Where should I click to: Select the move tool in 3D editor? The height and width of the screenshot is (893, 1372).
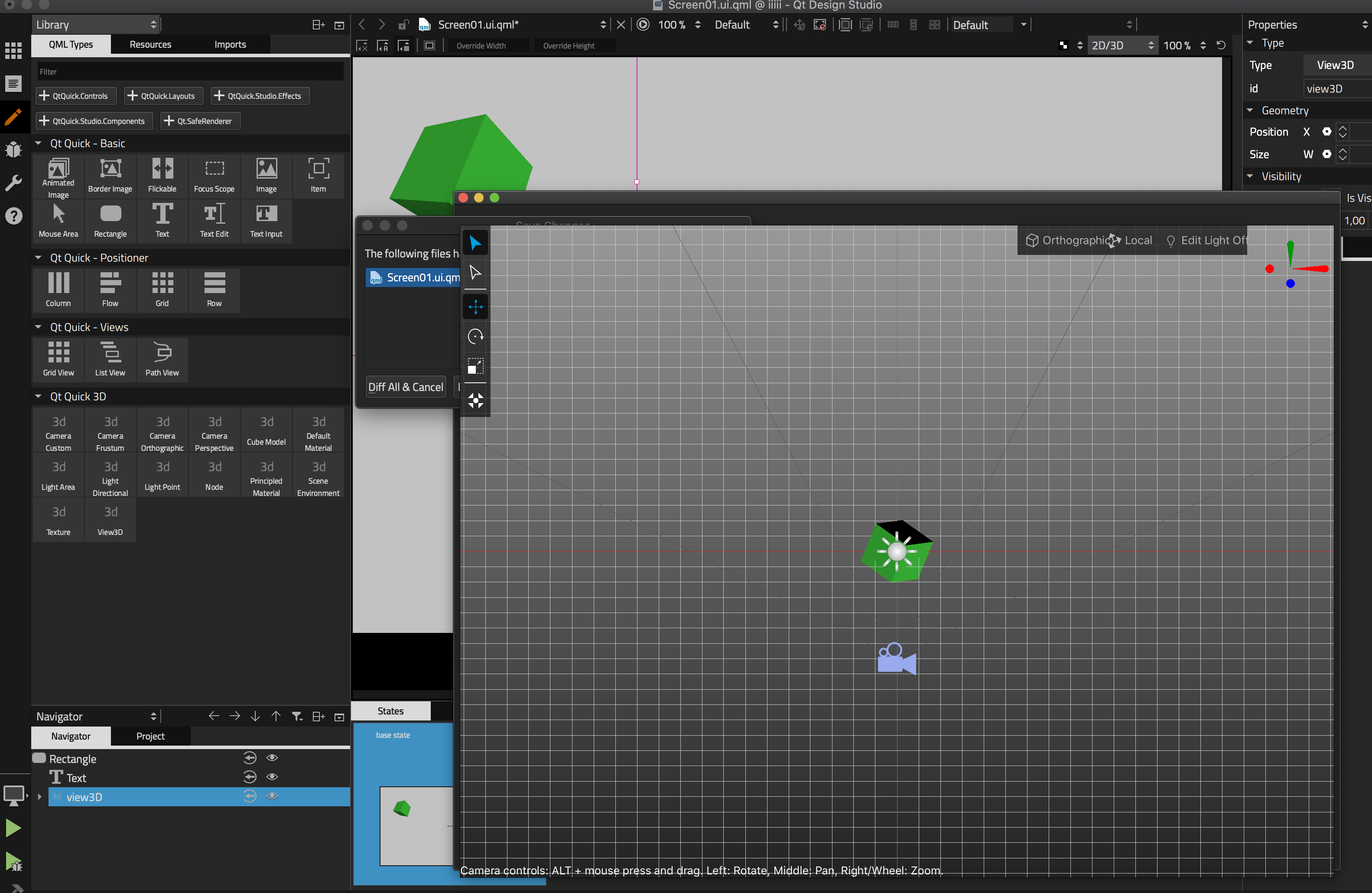point(475,306)
